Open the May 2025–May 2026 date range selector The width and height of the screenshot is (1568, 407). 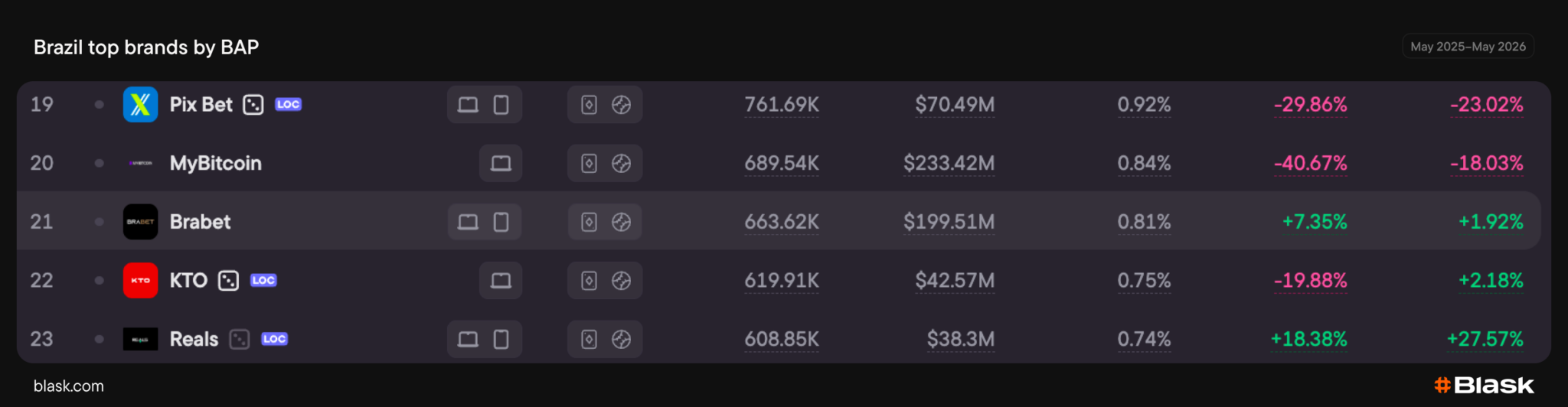1468,47
